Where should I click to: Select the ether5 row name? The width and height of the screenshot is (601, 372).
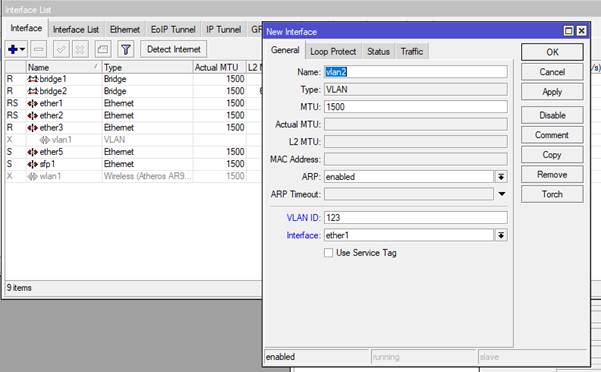click(51, 152)
